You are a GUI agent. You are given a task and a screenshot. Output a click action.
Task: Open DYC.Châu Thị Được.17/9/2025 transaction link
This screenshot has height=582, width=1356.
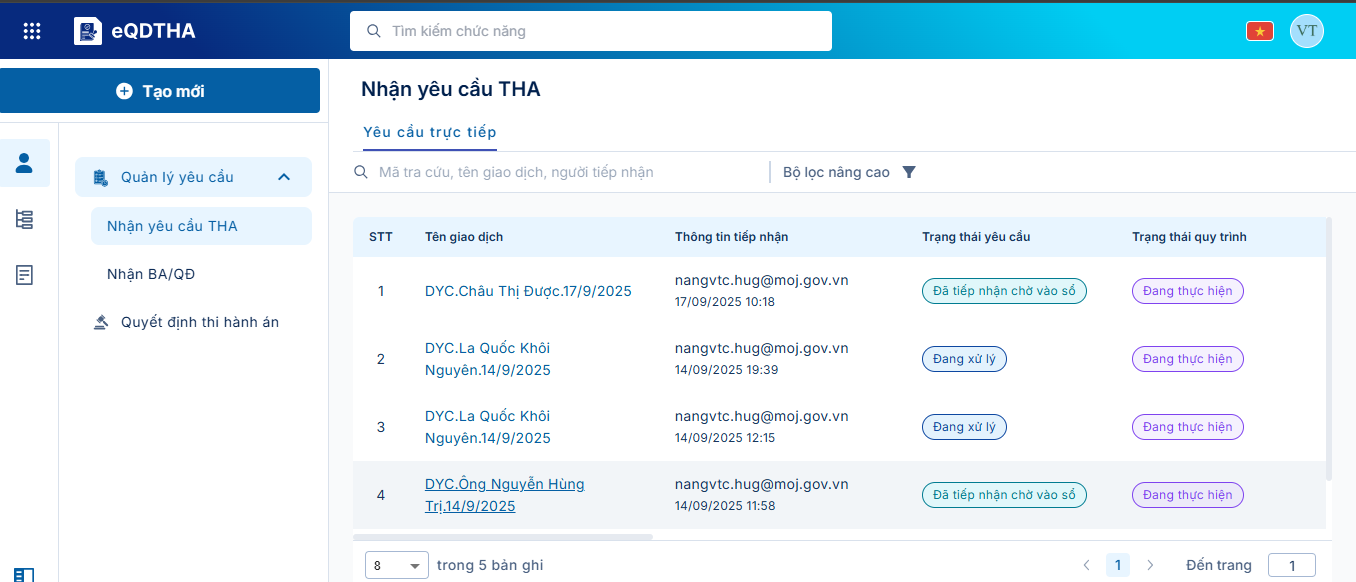coord(528,291)
